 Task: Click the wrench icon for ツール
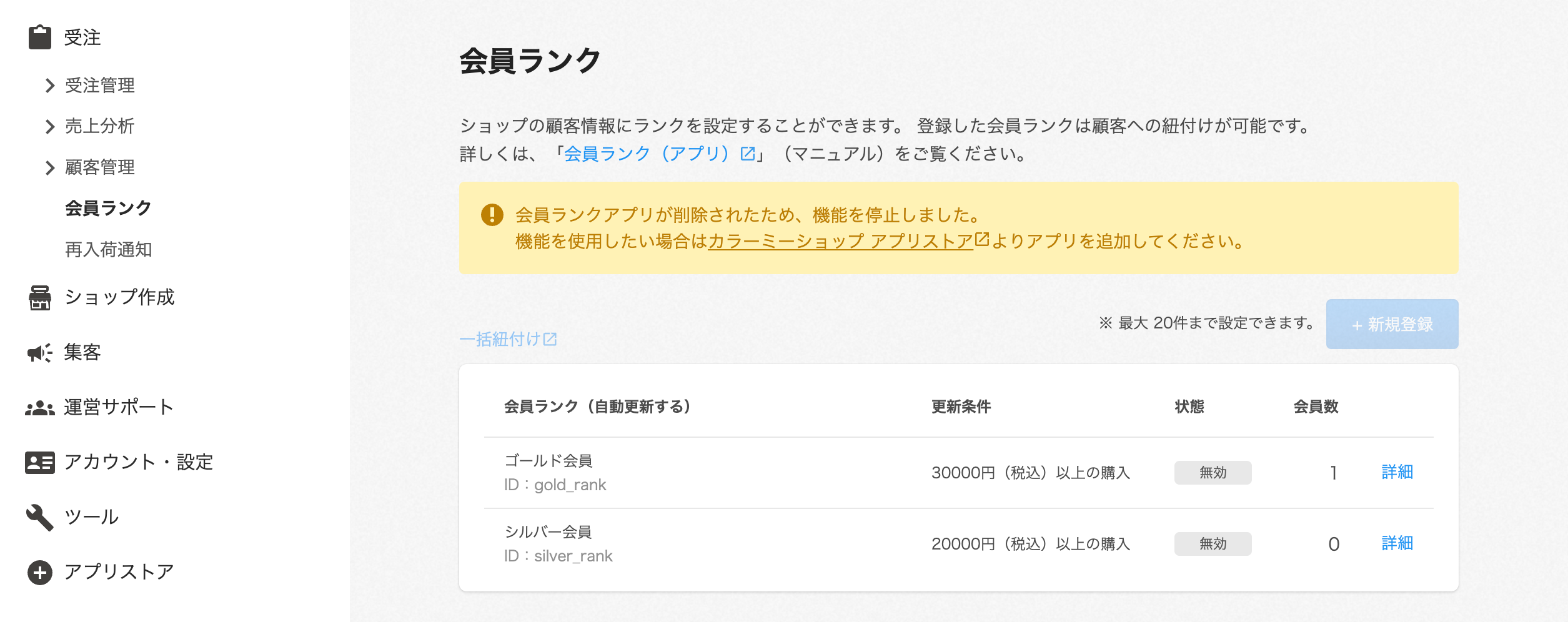click(40, 517)
